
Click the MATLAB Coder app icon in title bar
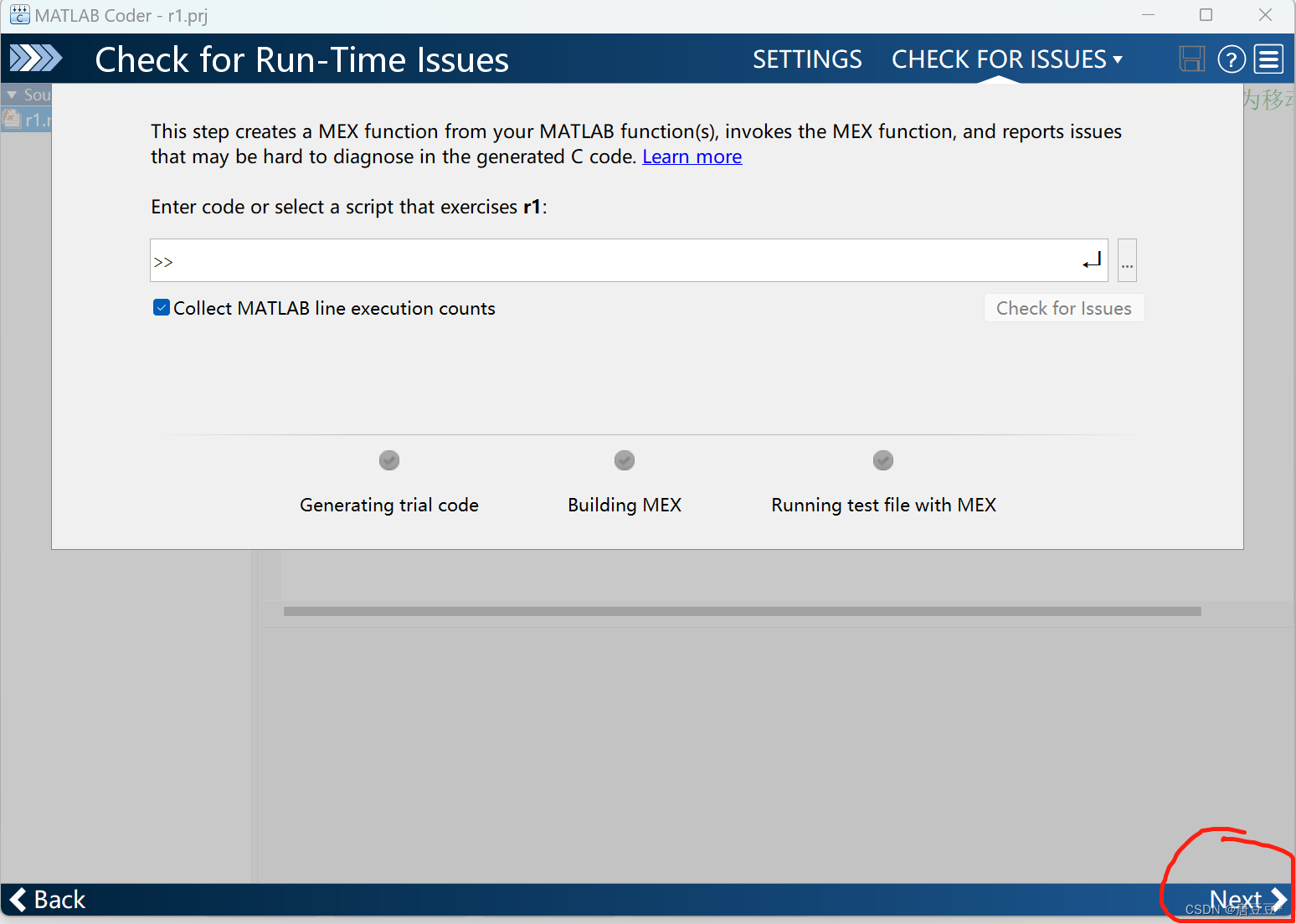[x=19, y=15]
